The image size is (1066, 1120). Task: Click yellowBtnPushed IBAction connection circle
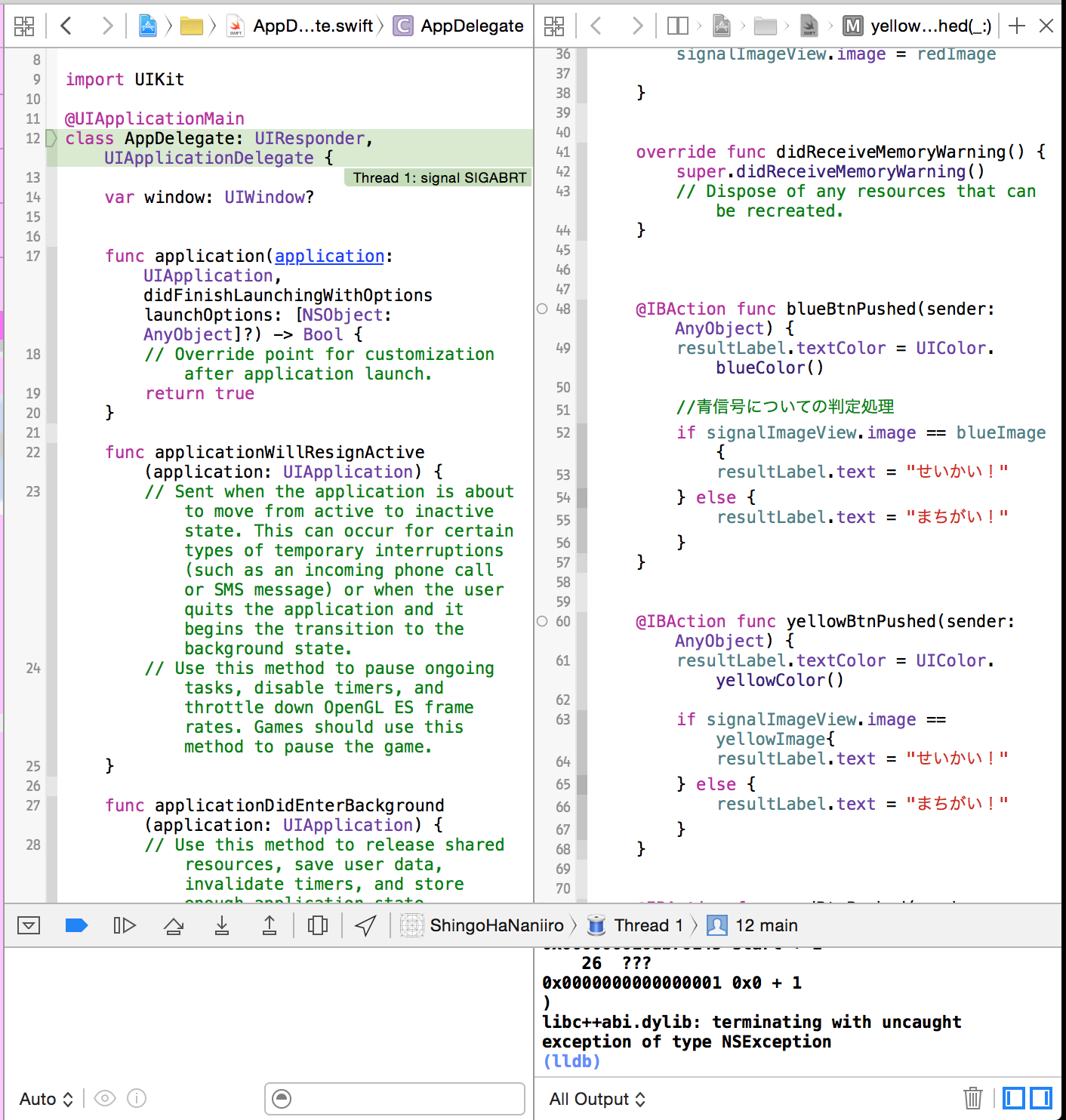[x=542, y=621]
